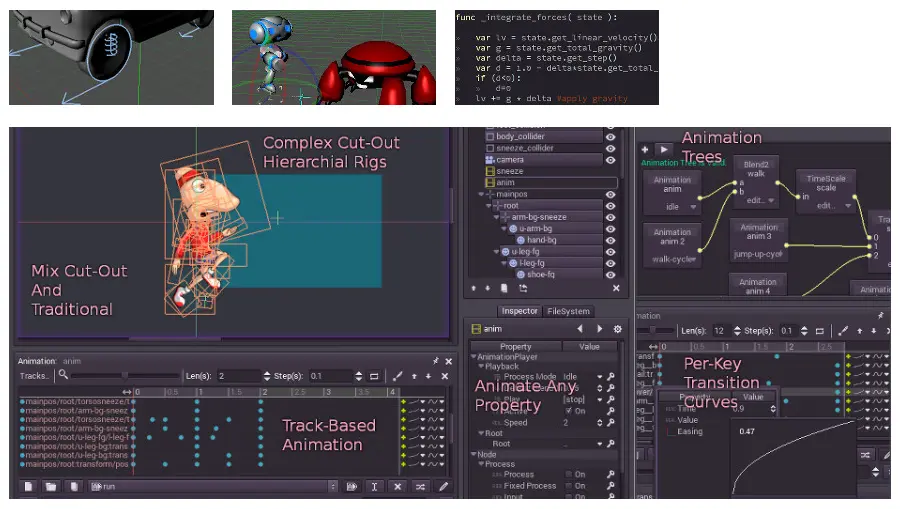
Task: Hide the camera node via eye icon
Action: 610,160
